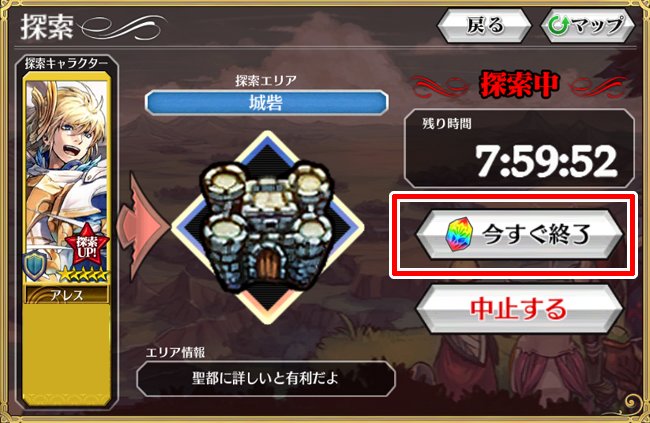This screenshot has width=650, height=423.
Task: Tap the アレス character portrait
Action: [67, 181]
